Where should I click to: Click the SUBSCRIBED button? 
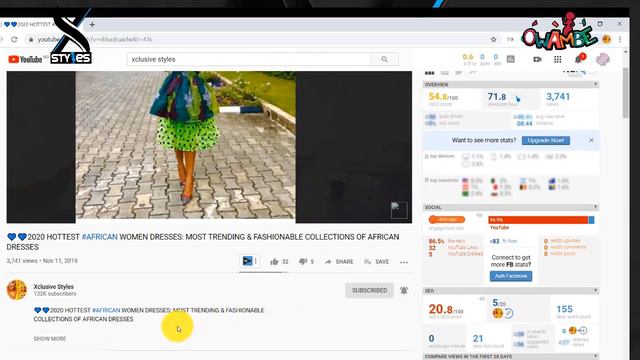(369, 290)
